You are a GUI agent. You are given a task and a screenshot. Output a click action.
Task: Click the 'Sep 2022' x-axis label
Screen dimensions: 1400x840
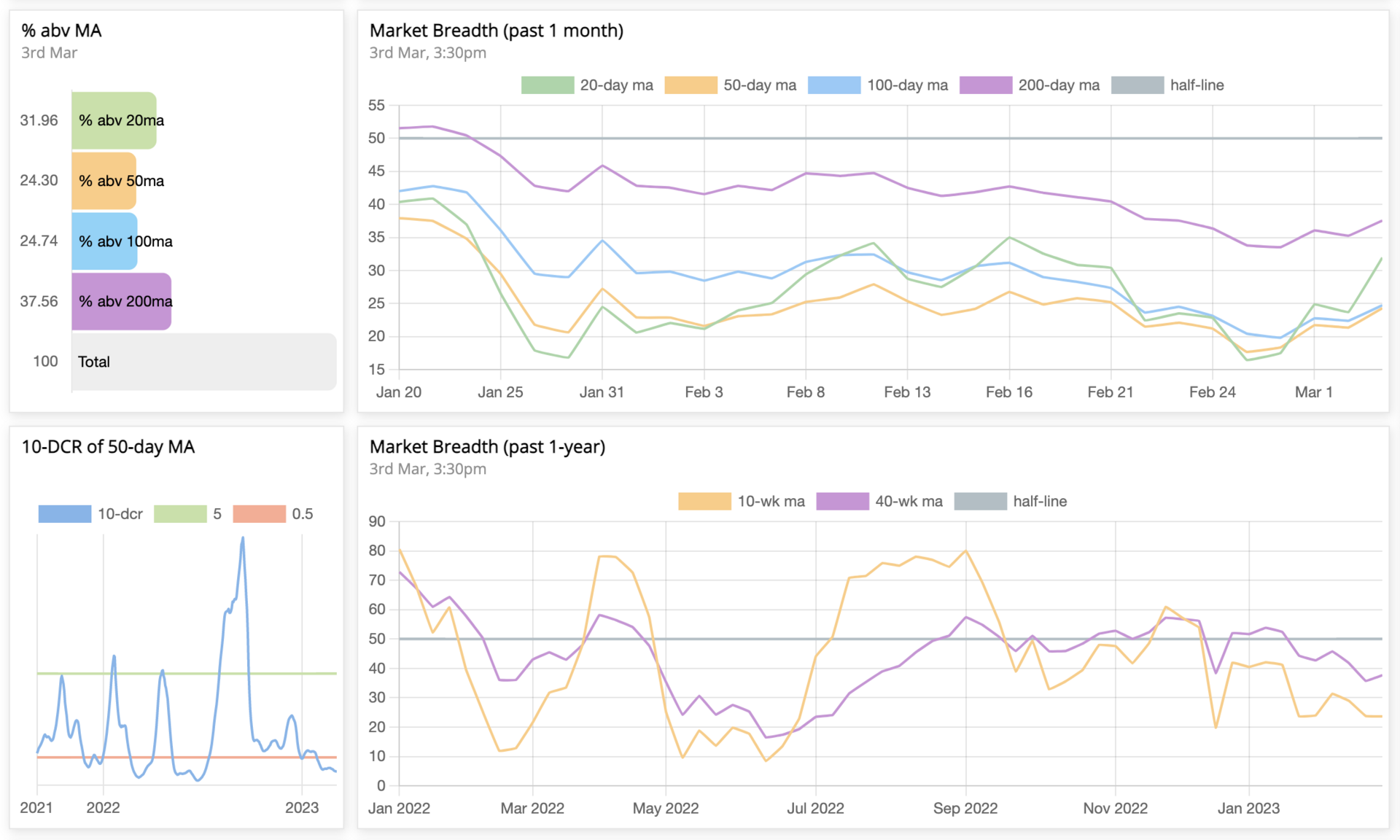click(965, 809)
